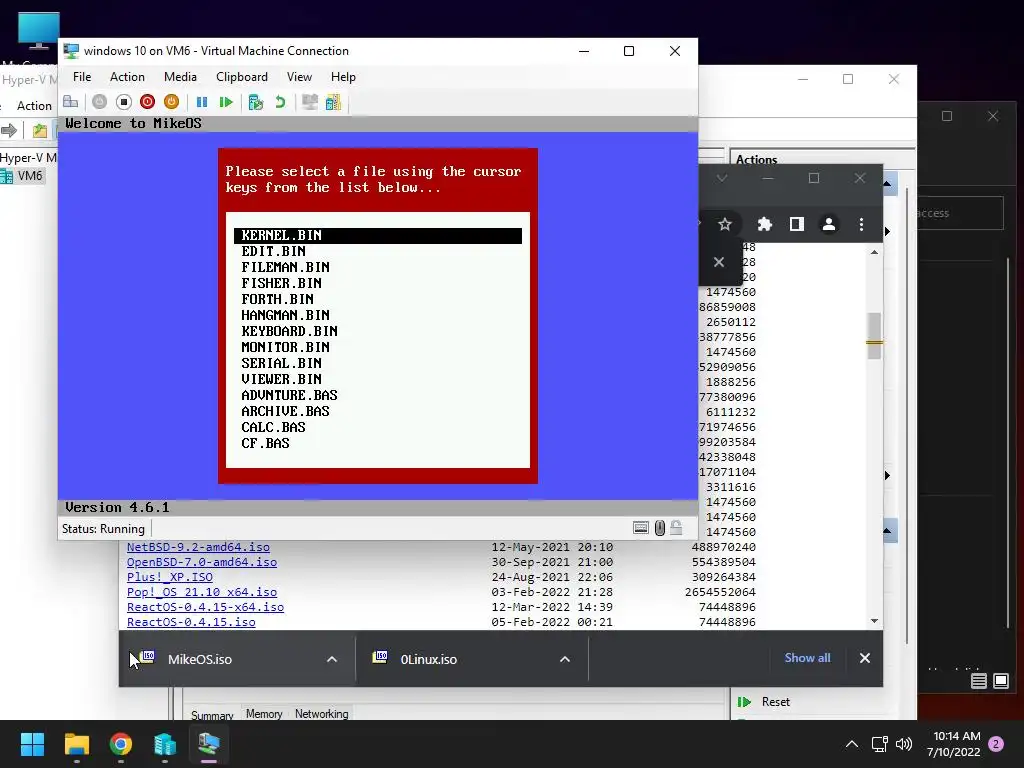Open the ReactOS-0.4.15.iso link

[191, 622]
